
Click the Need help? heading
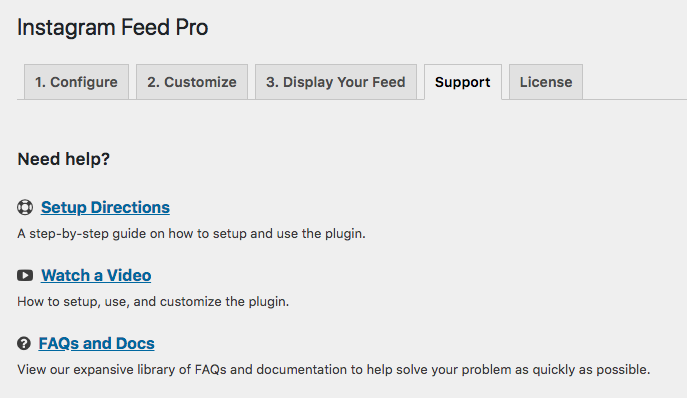[x=64, y=159]
